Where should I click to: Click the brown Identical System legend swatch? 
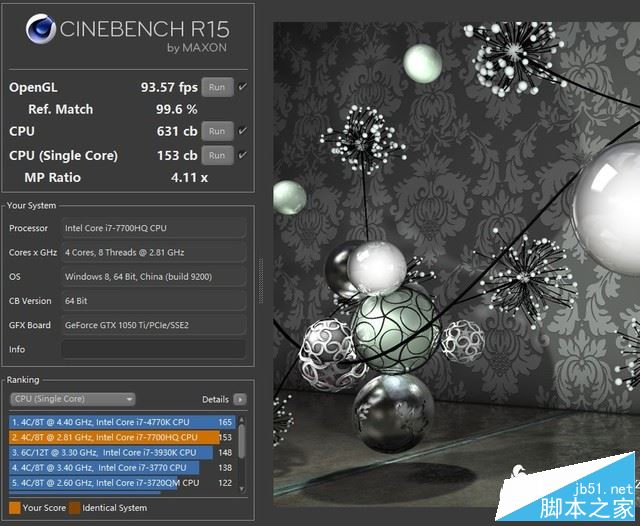(74, 508)
